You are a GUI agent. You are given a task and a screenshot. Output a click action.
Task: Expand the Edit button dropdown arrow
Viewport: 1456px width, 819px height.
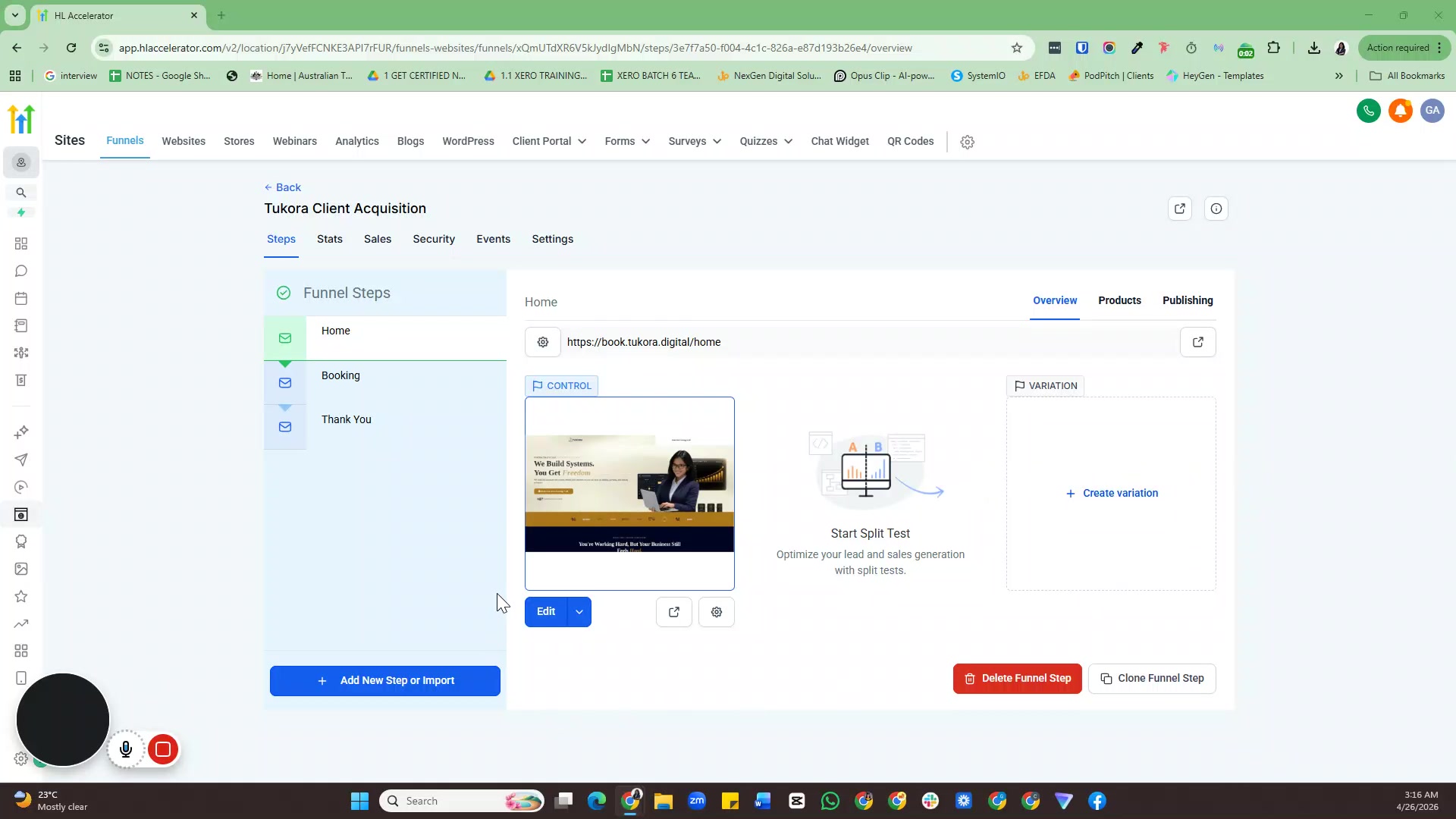(579, 612)
